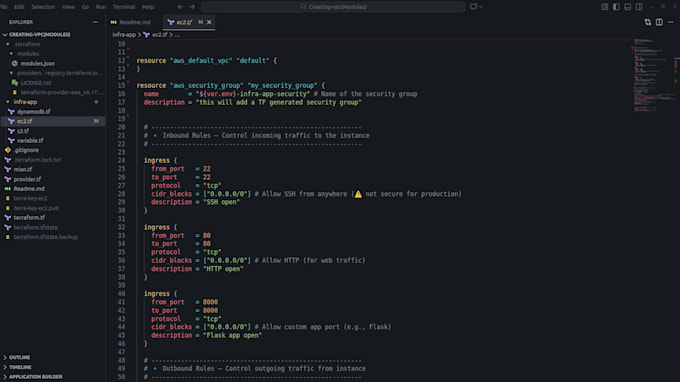This screenshot has width=680, height=382.
Task: Open the dropdown arrow next to the chat icon
Action: [x=481, y=7]
